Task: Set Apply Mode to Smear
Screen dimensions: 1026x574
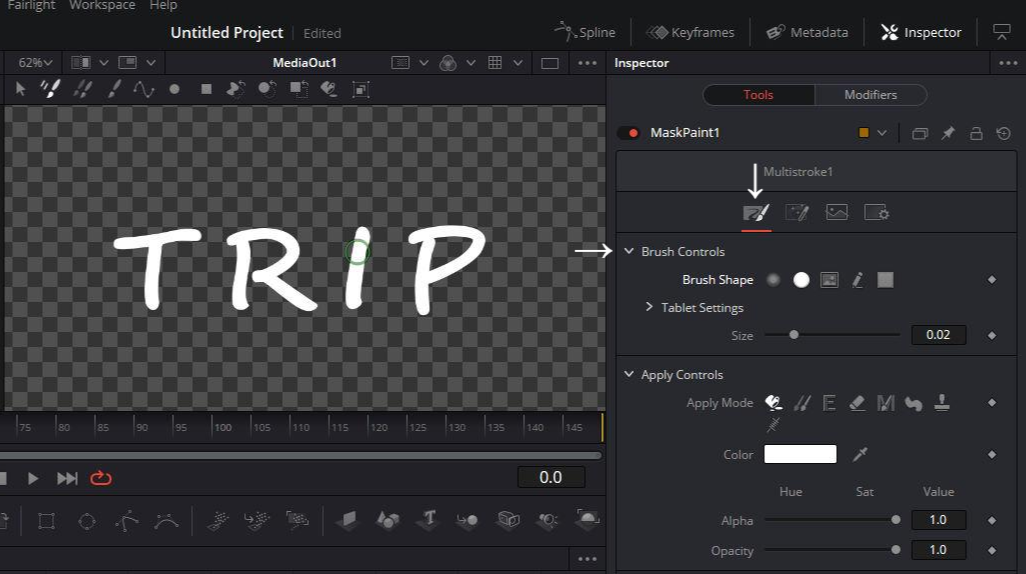Action: (913, 403)
